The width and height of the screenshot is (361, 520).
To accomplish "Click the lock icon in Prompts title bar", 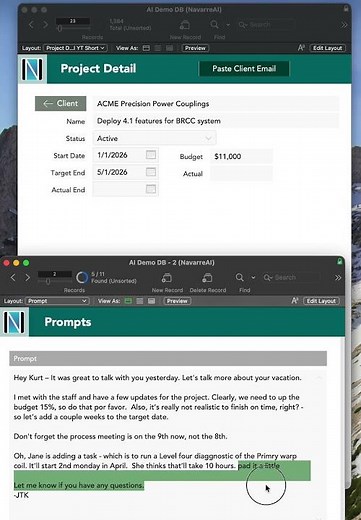I will tap(339, 262).
